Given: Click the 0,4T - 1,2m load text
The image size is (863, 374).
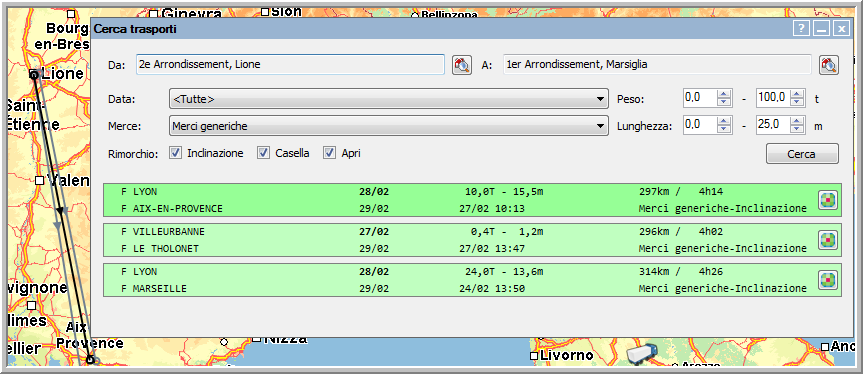Looking at the screenshot, I should coord(507,232).
